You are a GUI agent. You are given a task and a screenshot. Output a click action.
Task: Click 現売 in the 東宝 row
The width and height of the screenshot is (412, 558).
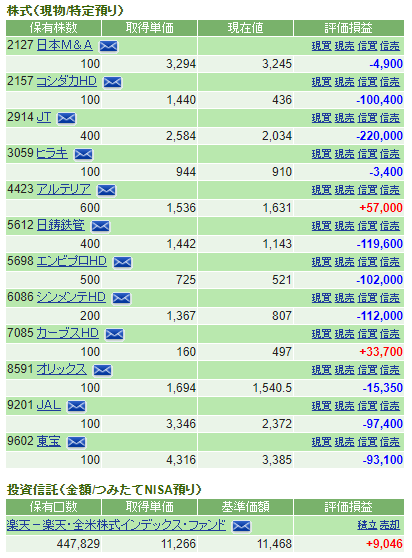pos(344,441)
